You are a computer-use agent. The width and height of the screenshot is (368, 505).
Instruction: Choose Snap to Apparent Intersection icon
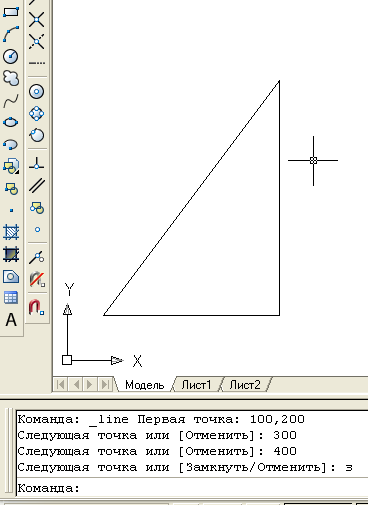37,41
